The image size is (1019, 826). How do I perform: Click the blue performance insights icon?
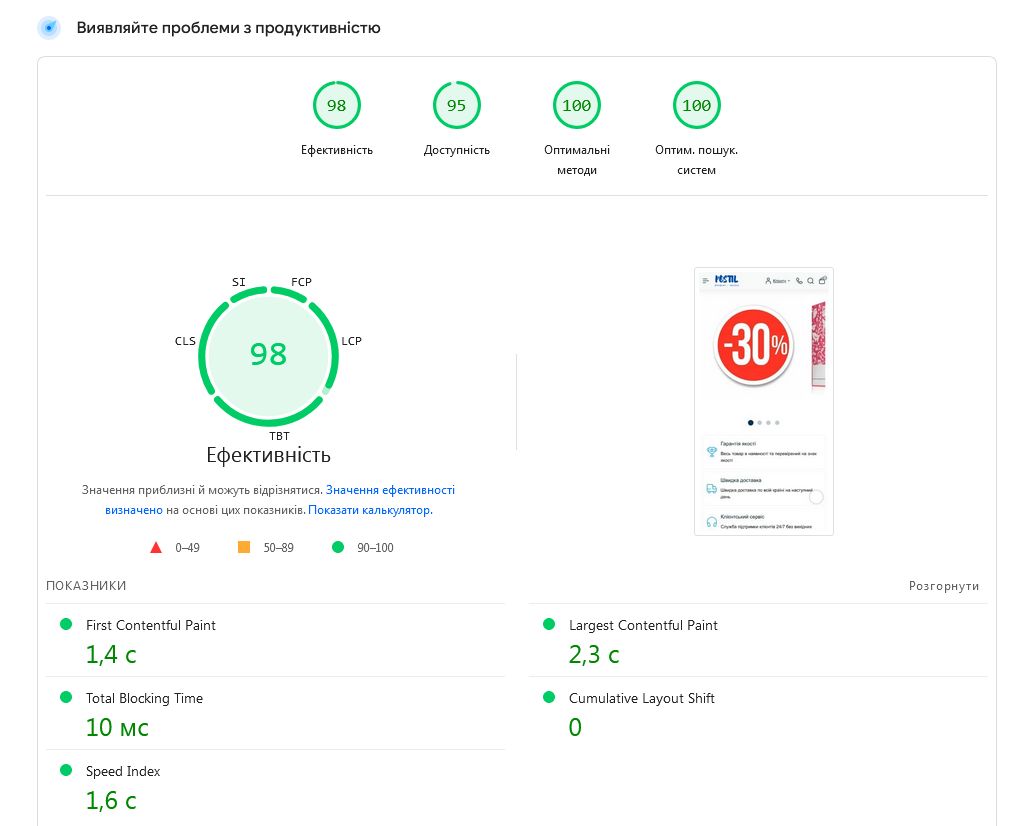point(49,28)
